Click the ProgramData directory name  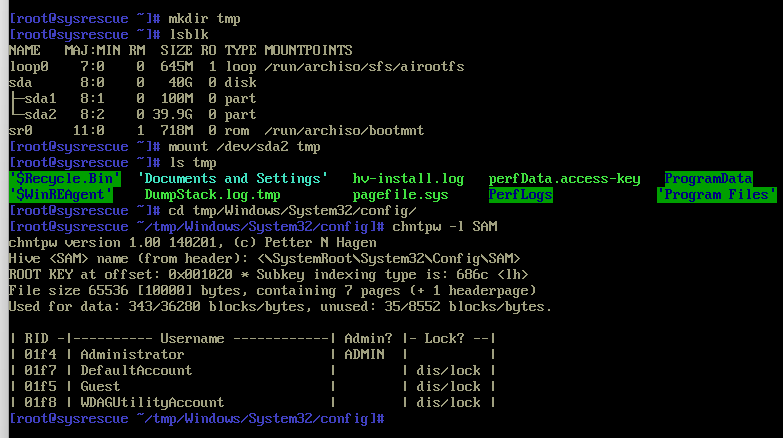(708, 179)
